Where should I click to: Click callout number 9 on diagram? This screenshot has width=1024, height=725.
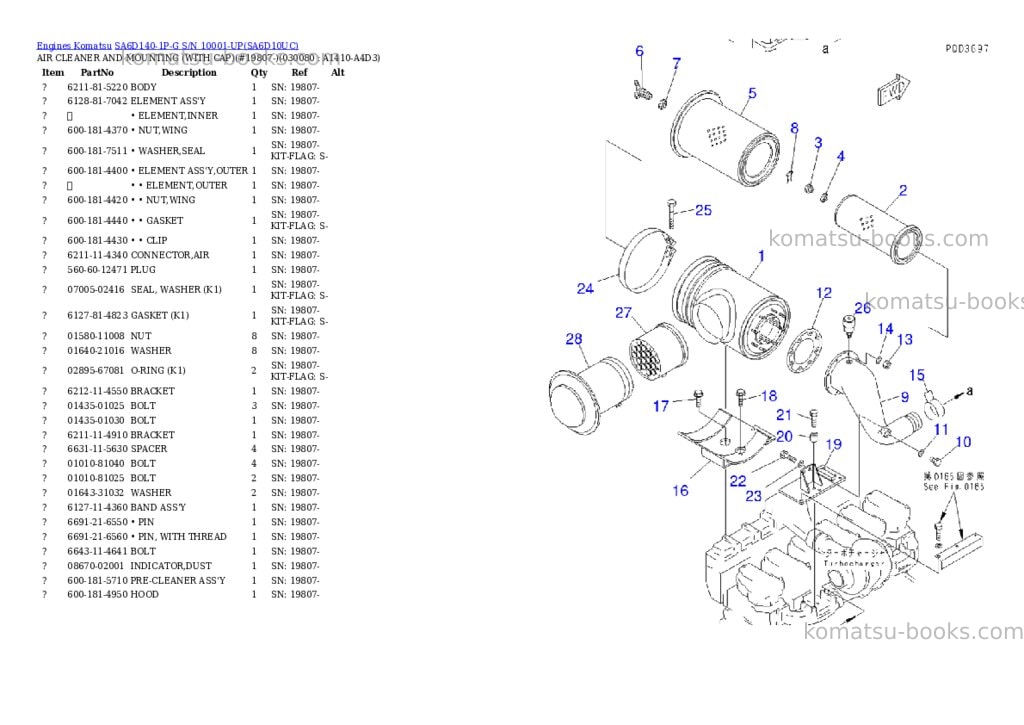coord(904,396)
